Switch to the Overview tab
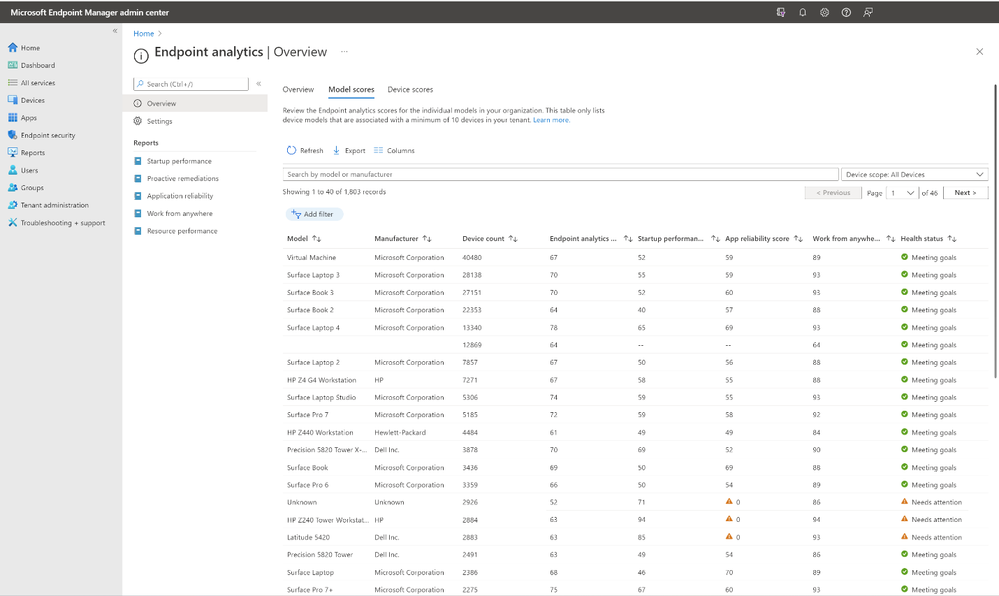This screenshot has width=999, height=596. pyautogui.click(x=298, y=89)
